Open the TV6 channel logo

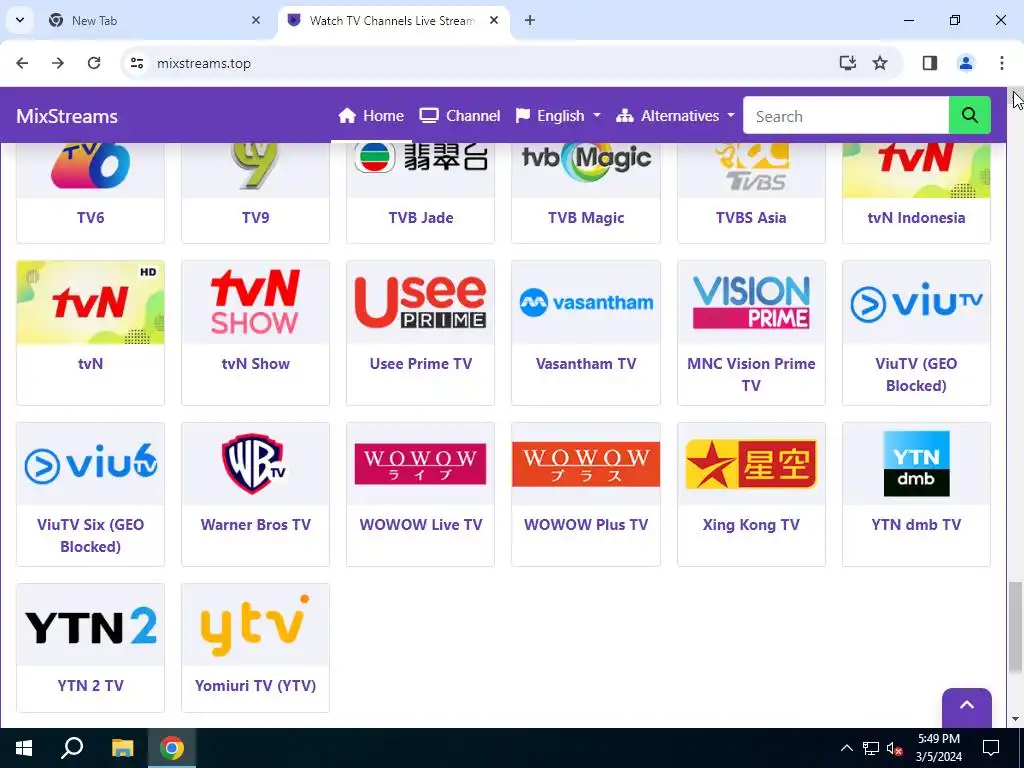[x=90, y=168]
